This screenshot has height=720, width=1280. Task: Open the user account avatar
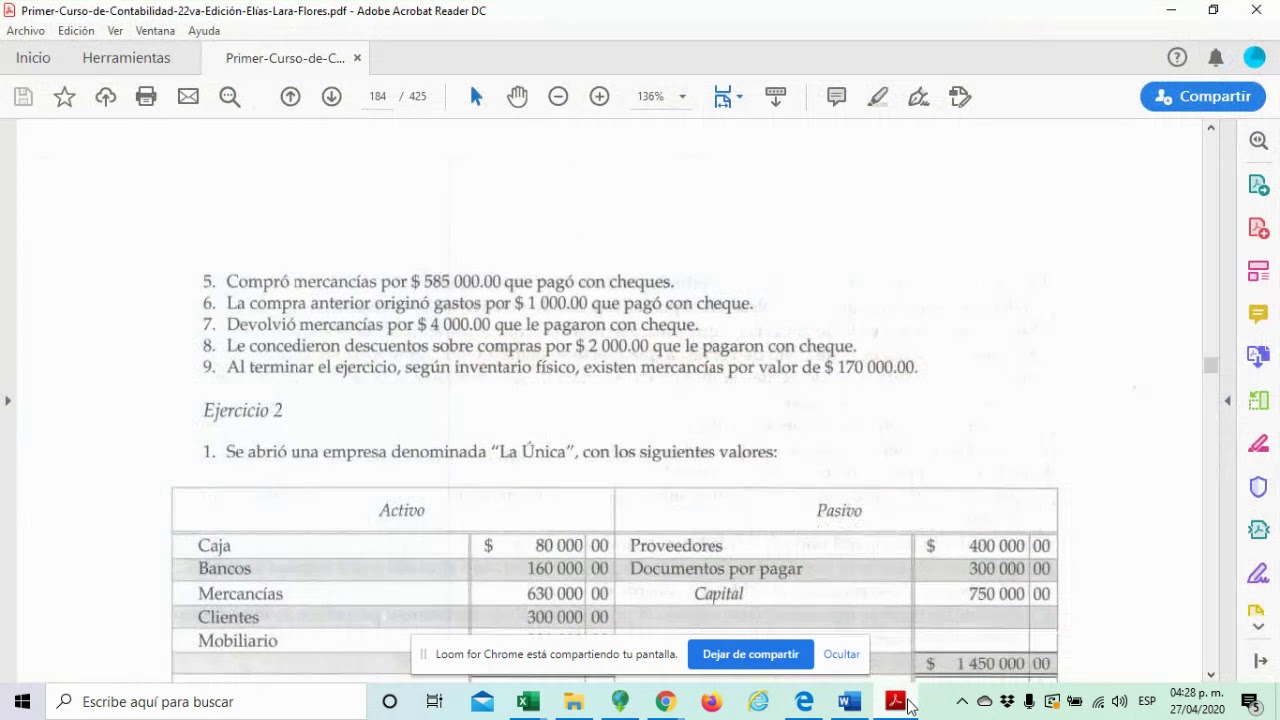click(1254, 58)
